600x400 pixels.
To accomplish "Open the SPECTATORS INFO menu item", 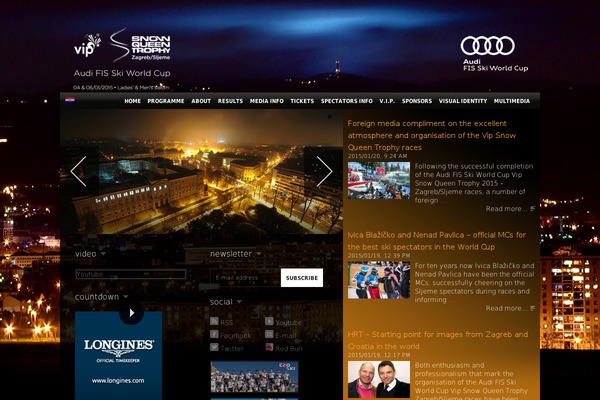I will click(347, 101).
